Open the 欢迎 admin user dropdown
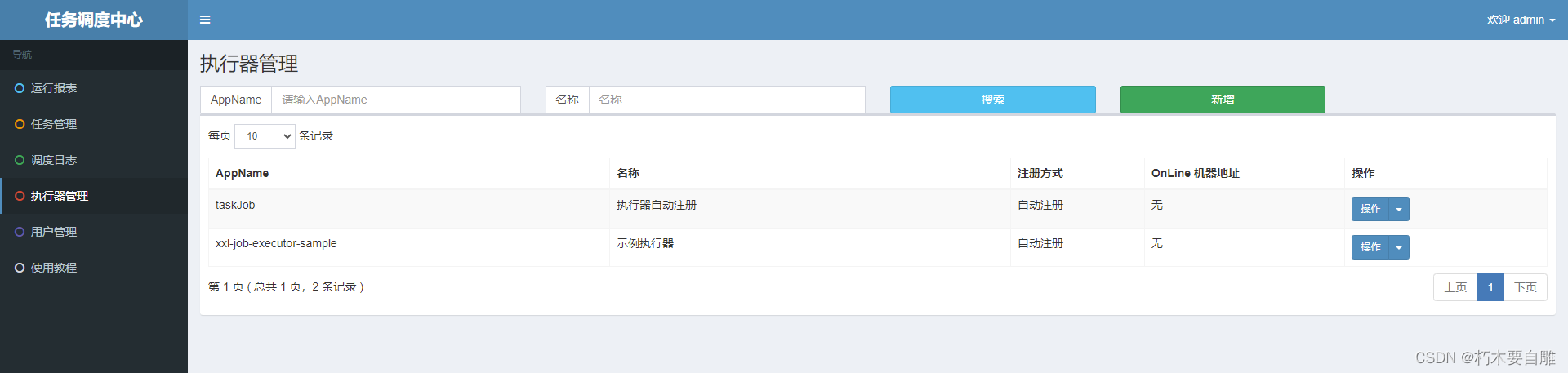Viewport: 1568px width, 373px height. (1521, 20)
